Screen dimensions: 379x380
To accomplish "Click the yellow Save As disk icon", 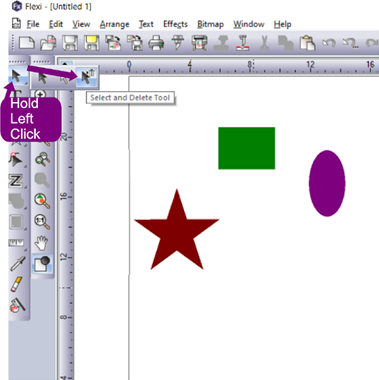I will (x=92, y=43).
